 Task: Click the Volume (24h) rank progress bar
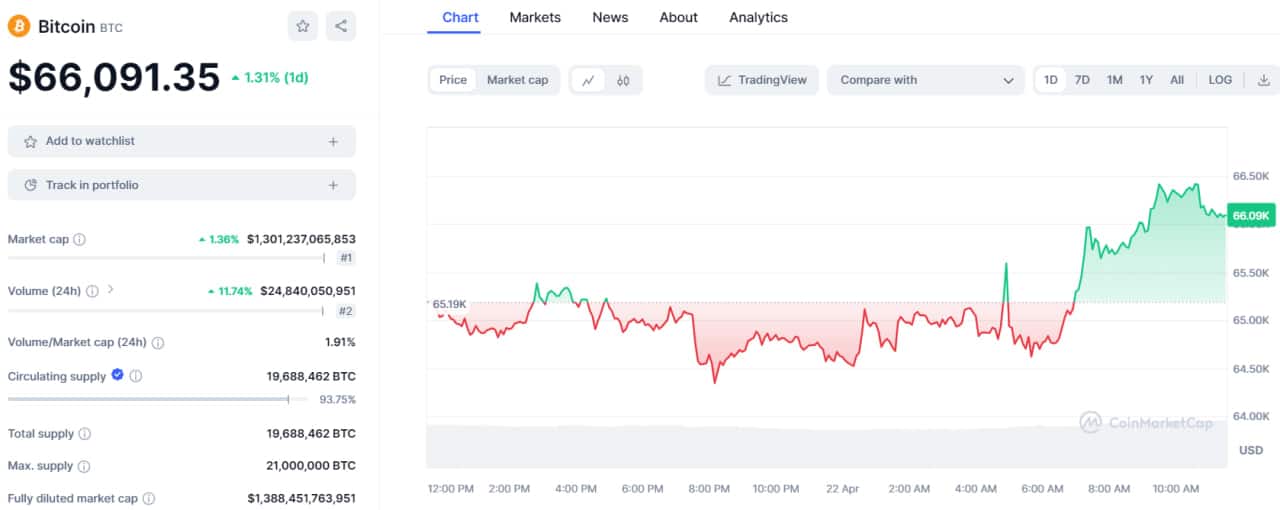(167, 311)
